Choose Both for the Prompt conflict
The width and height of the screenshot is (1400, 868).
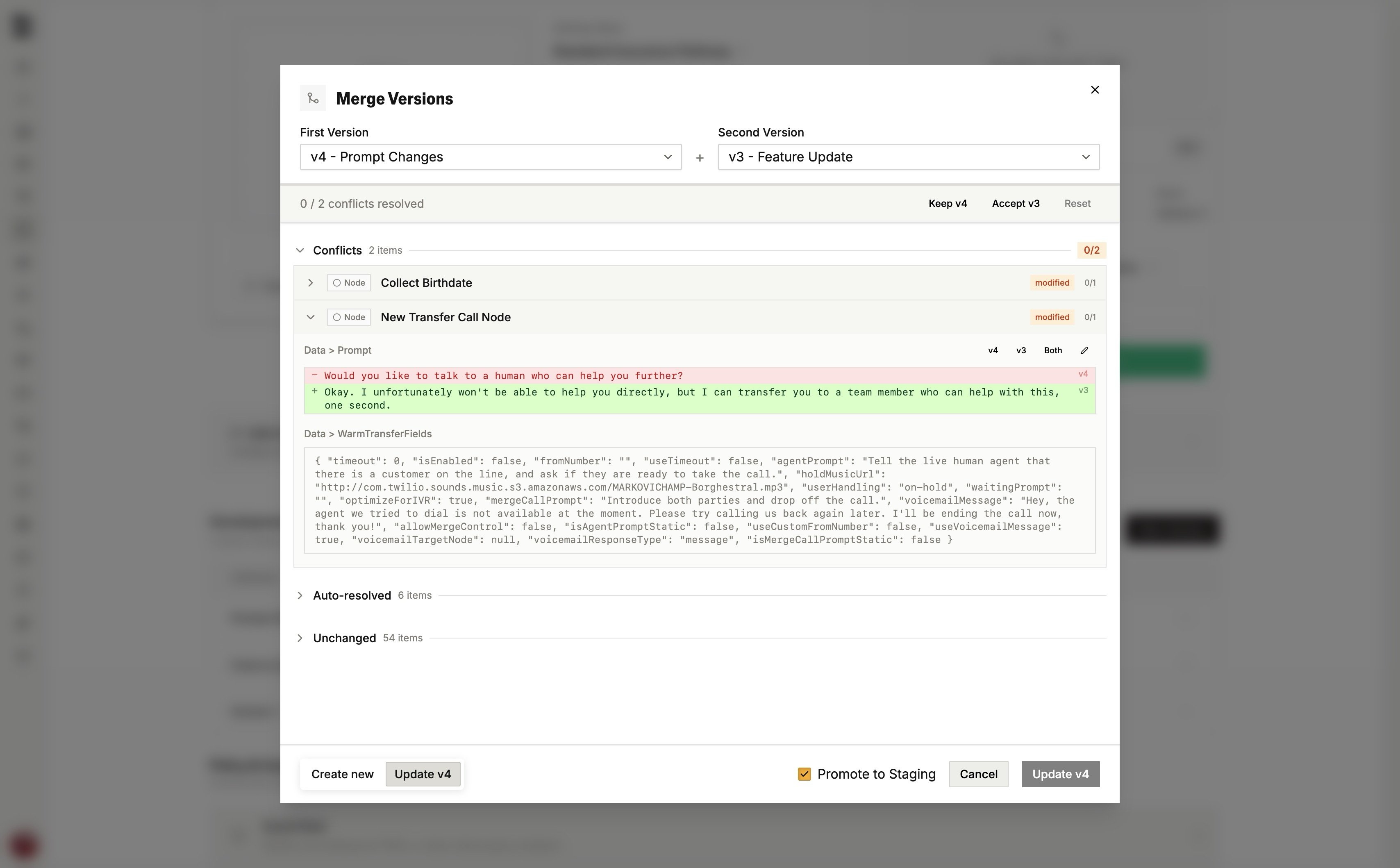[1052, 350]
